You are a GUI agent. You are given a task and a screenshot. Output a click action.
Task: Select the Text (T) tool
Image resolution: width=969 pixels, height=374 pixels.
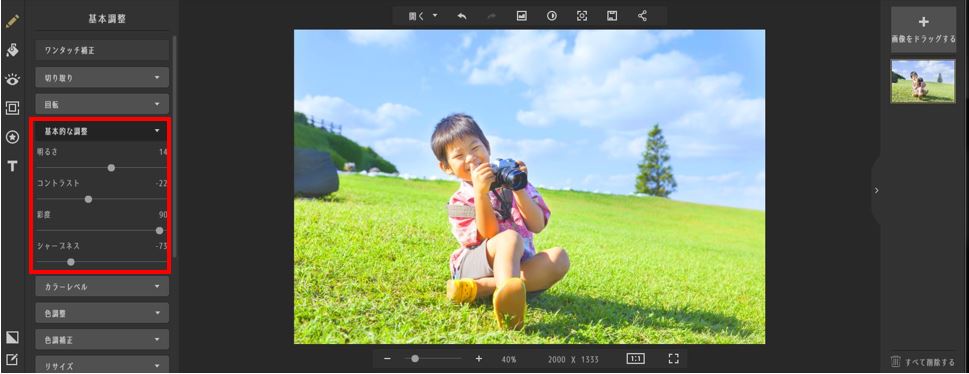click(x=12, y=166)
